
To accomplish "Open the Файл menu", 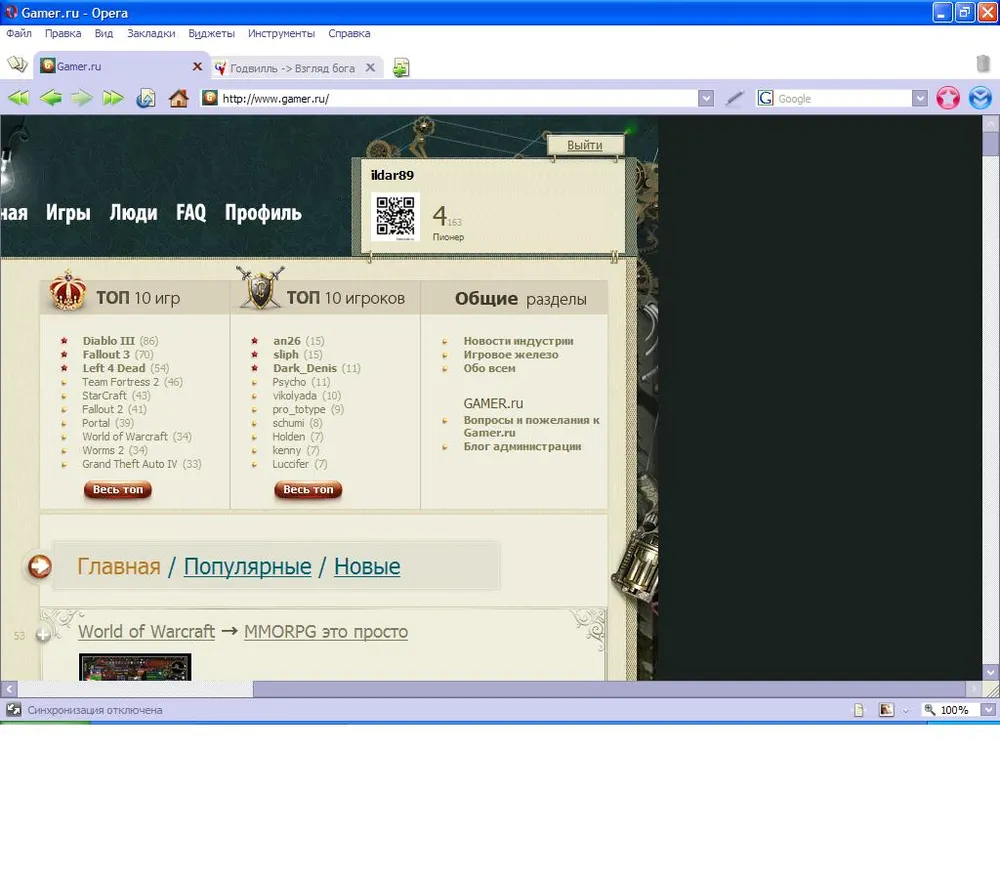I will [19, 33].
